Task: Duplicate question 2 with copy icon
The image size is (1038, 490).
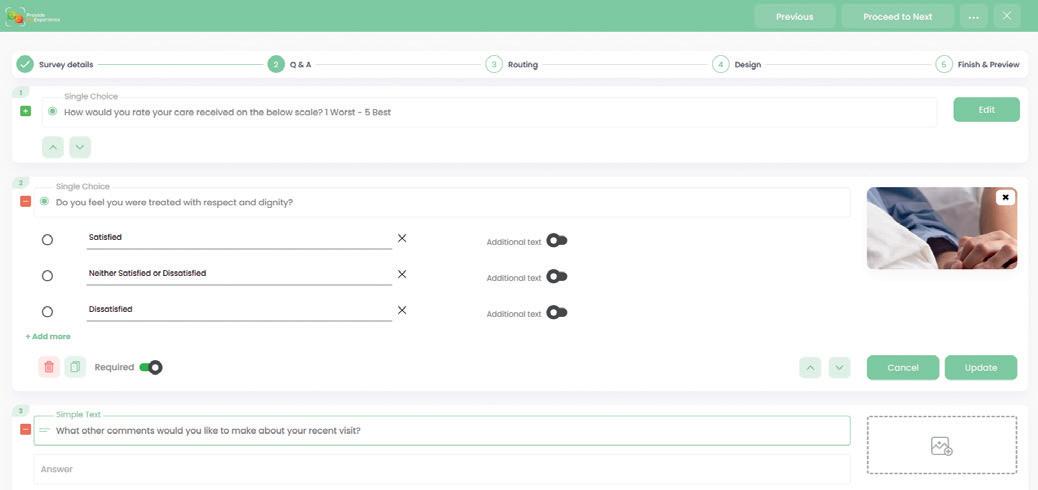Action: pos(75,367)
